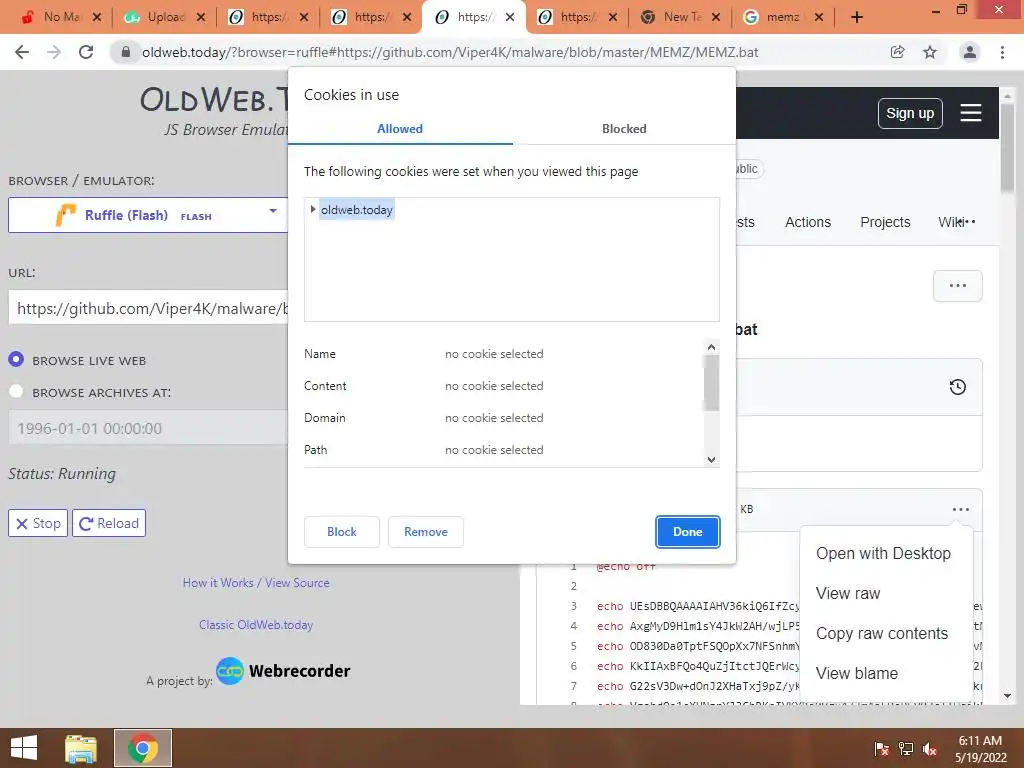Open 'How it Works / View Source' link
This screenshot has width=1024, height=768.
click(256, 583)
